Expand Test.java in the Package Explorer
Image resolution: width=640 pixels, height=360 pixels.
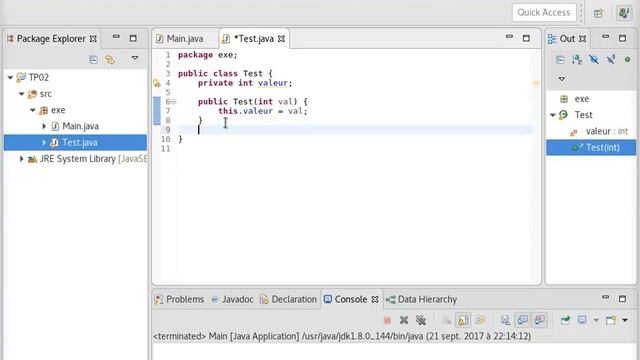(x=44, y=142)
